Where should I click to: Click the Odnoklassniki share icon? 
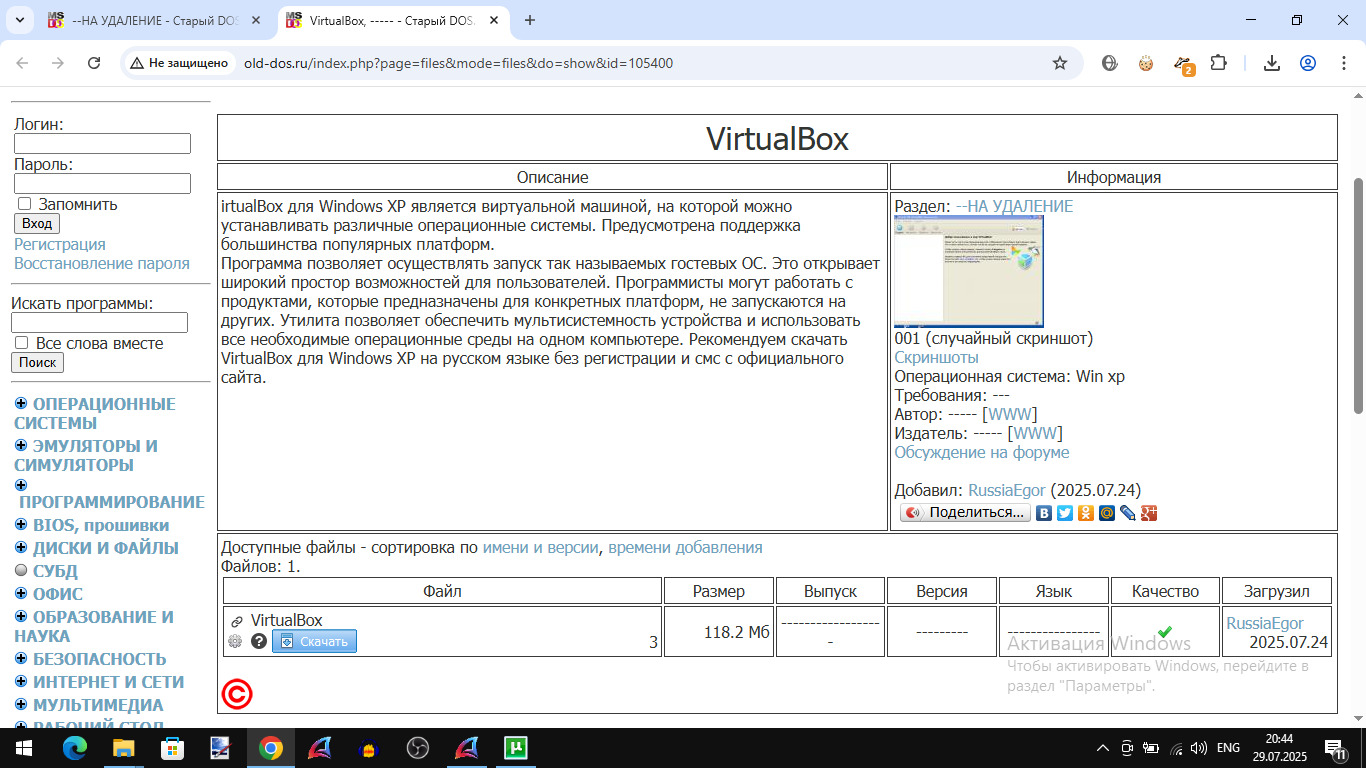1086,513
